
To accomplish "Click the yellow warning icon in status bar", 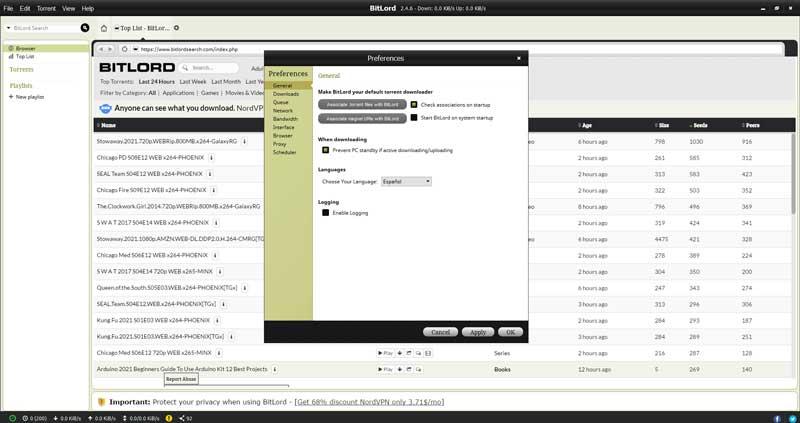I will tap(169, 418).
